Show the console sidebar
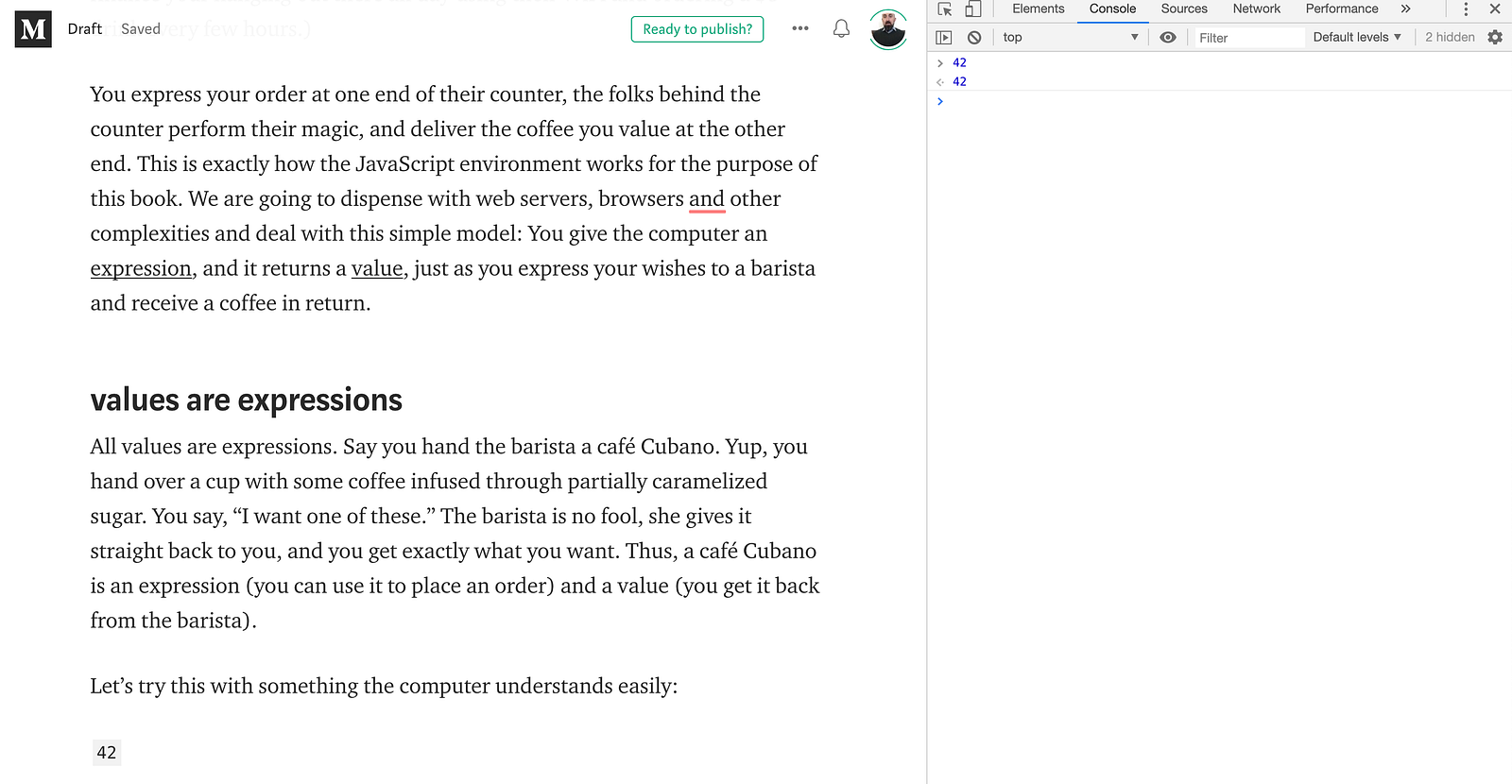The image size is (1512, 784). 943,38
